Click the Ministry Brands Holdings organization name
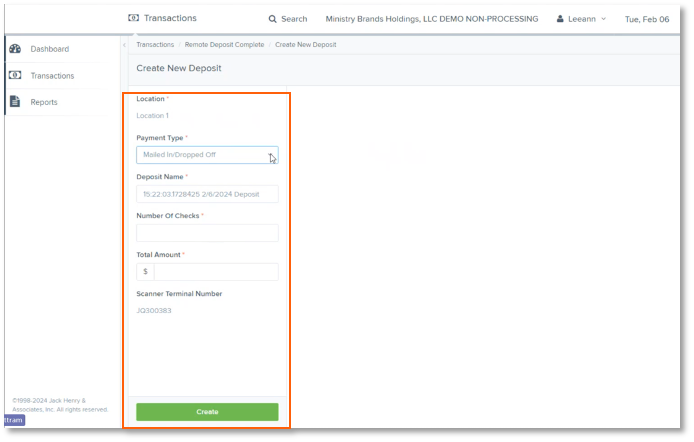The height and width of the screenshot is (442, 694). [431, 19]
